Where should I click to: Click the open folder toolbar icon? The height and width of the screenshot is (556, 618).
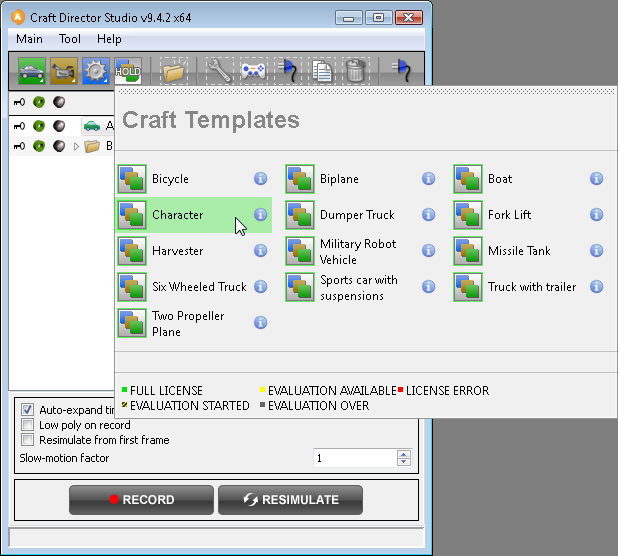pyautogui.click(x=174, y=71)
